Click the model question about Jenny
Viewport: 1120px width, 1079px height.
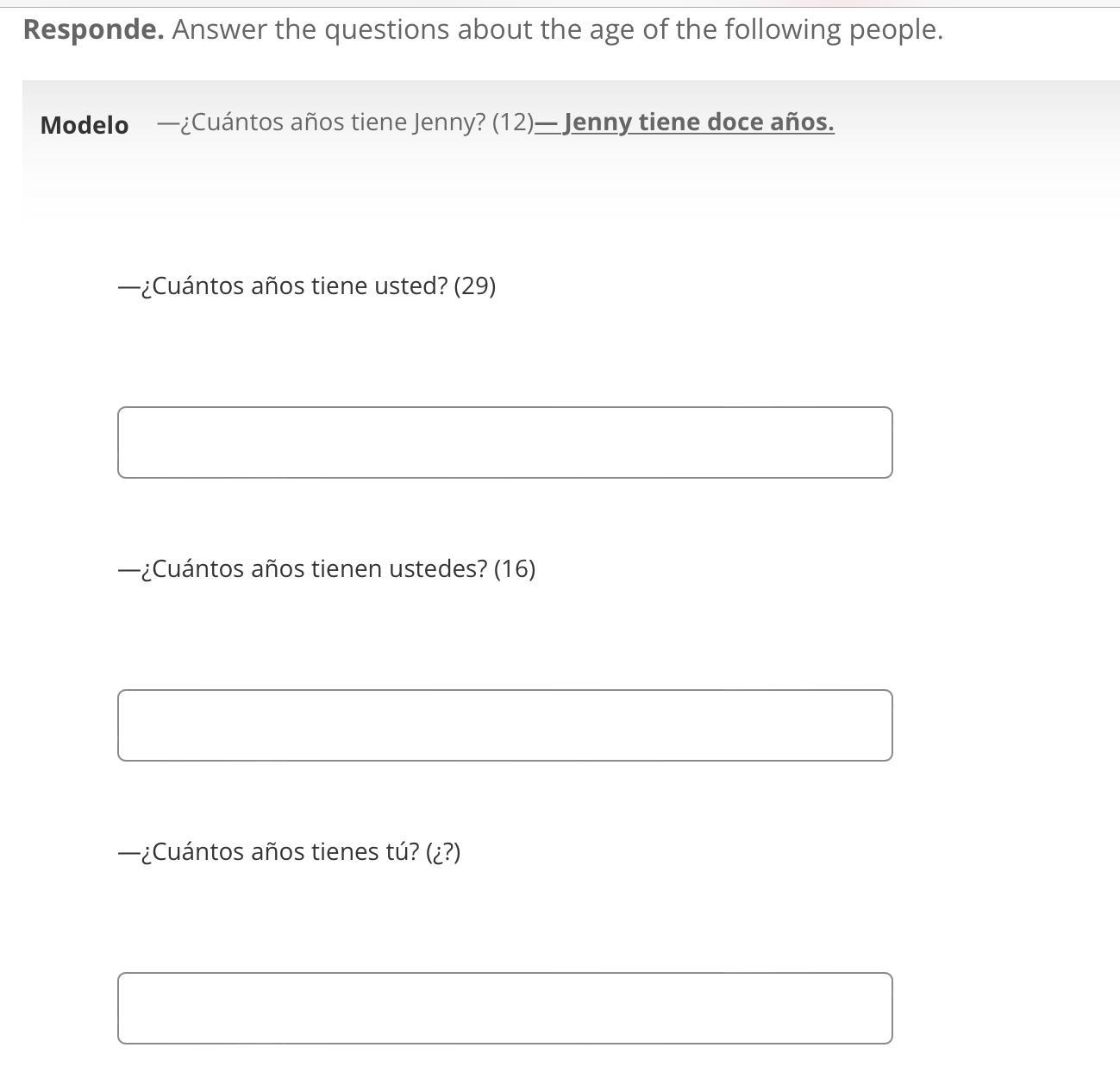(345, 122)
